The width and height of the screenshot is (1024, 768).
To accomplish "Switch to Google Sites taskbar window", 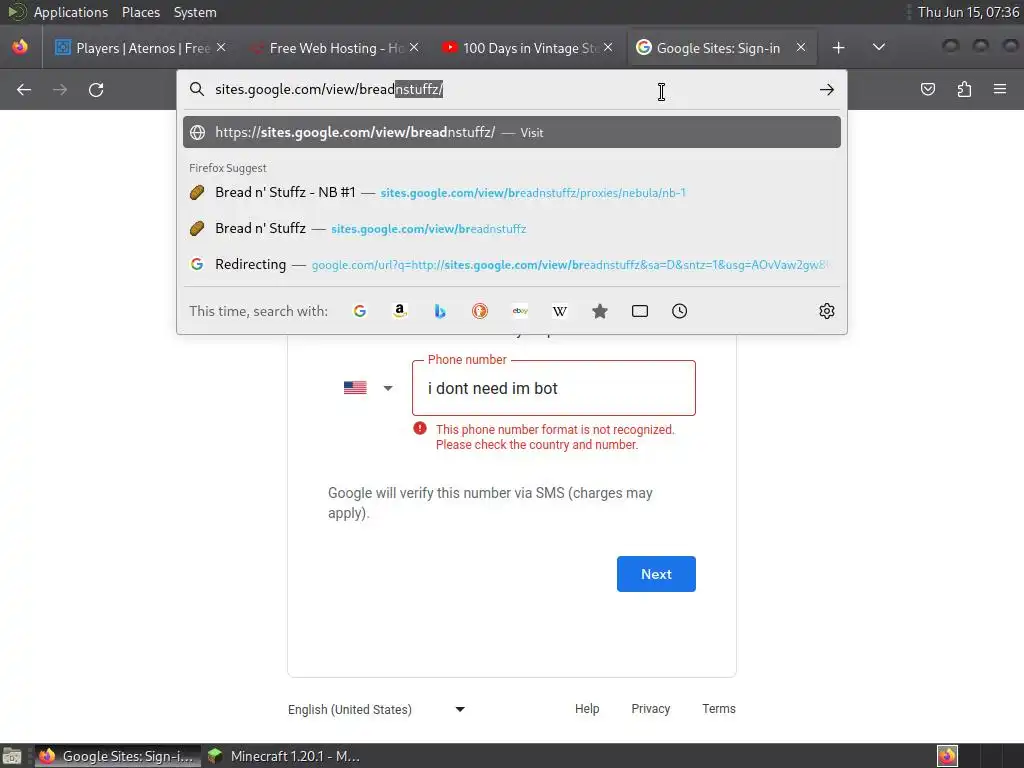I will [x=118, y=756].
